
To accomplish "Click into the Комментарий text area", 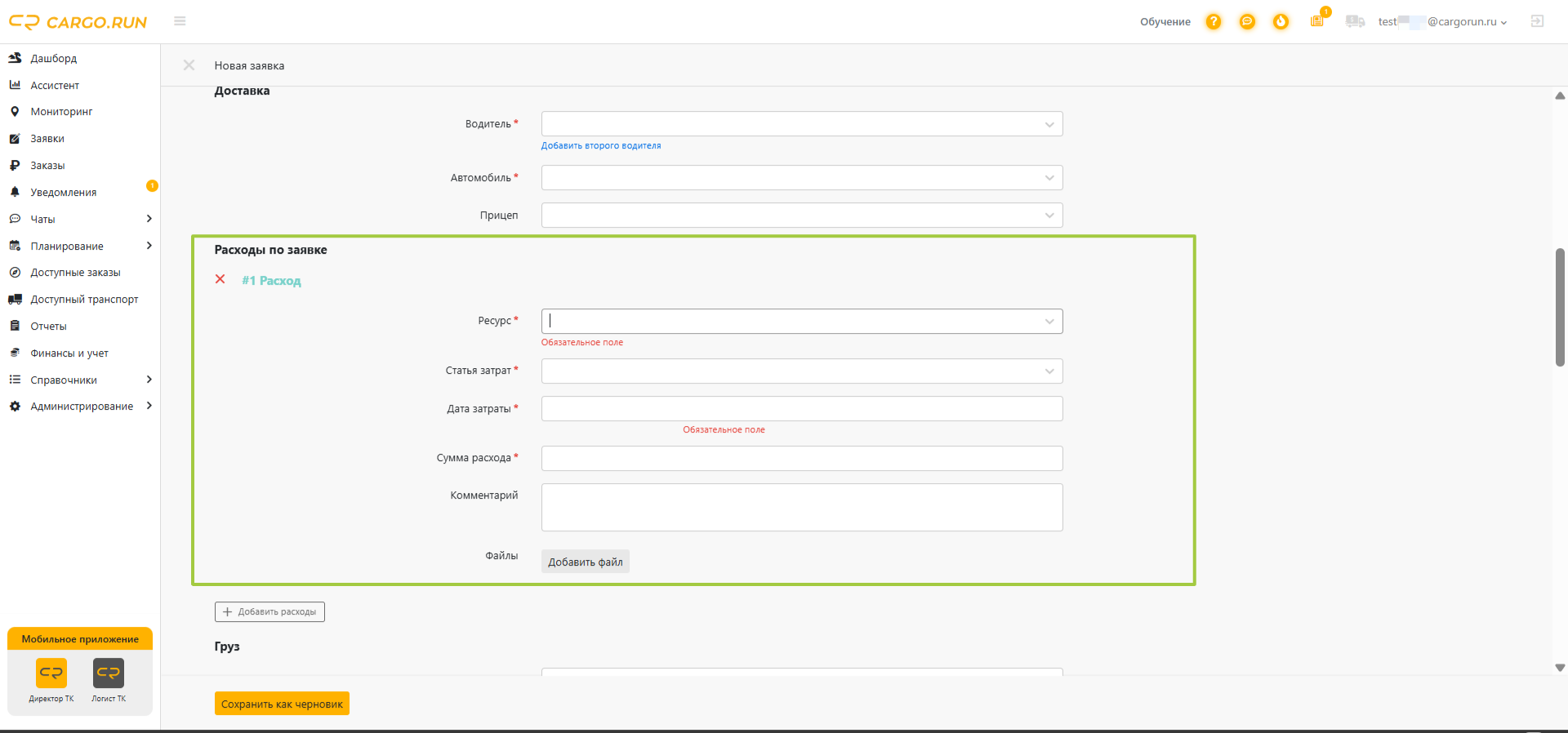I will [802, 508].
